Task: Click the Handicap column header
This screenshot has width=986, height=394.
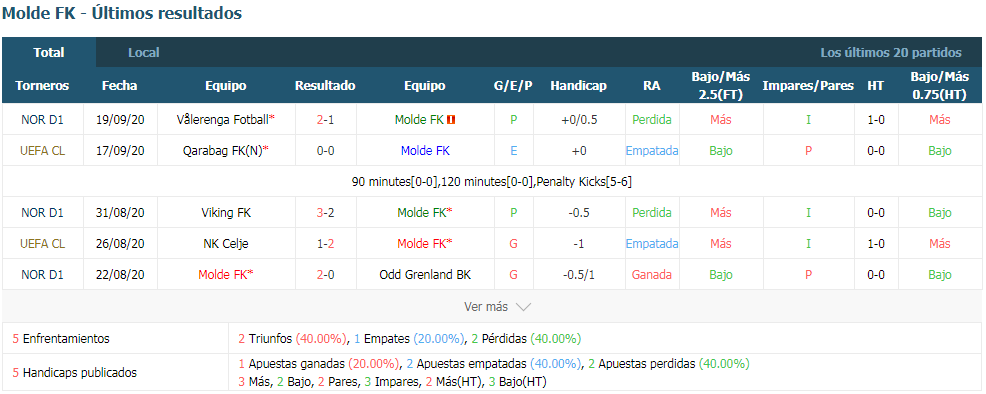Action: pyautogui.click(x=579, y=86)
